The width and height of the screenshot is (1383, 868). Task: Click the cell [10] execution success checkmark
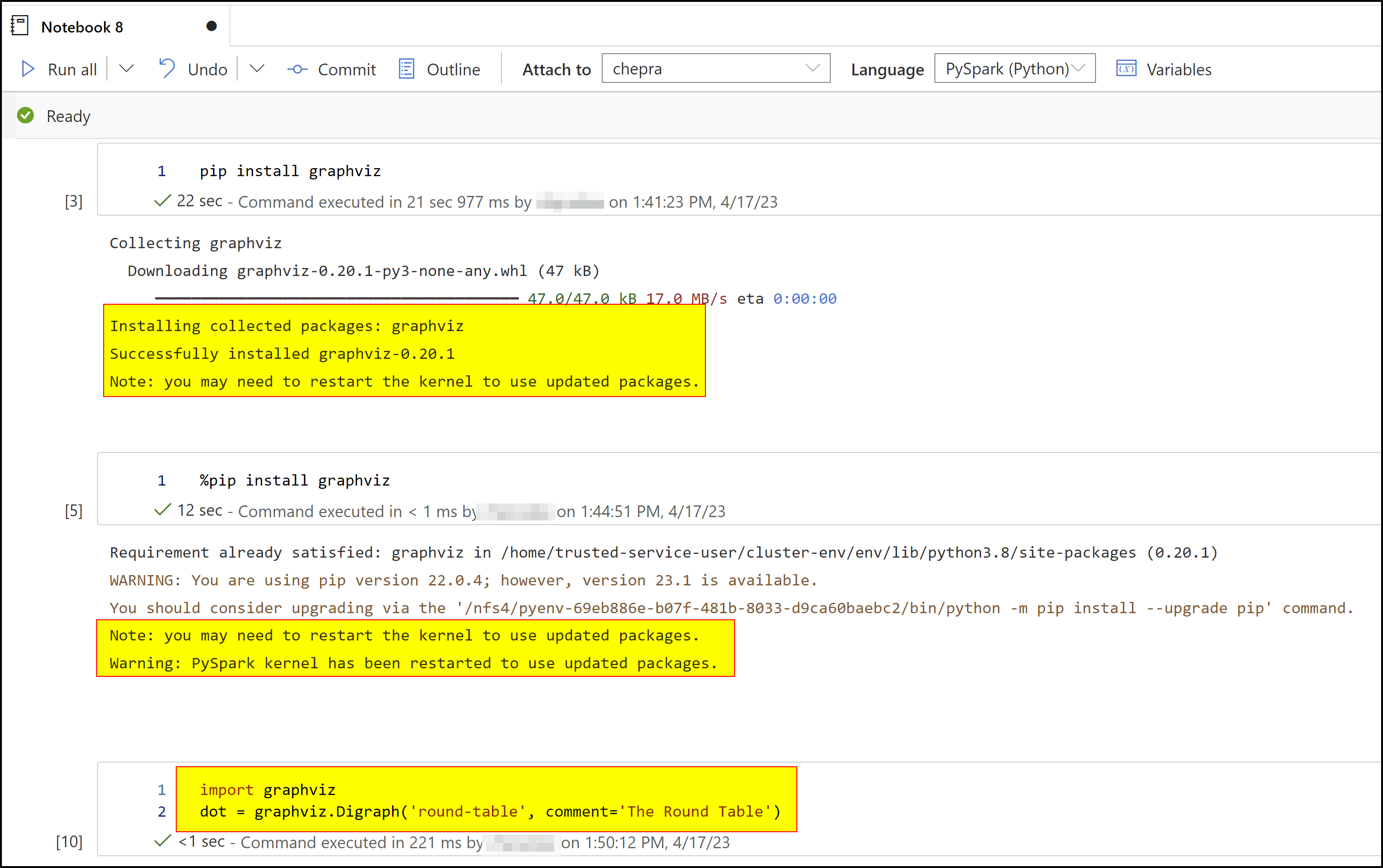163,841
